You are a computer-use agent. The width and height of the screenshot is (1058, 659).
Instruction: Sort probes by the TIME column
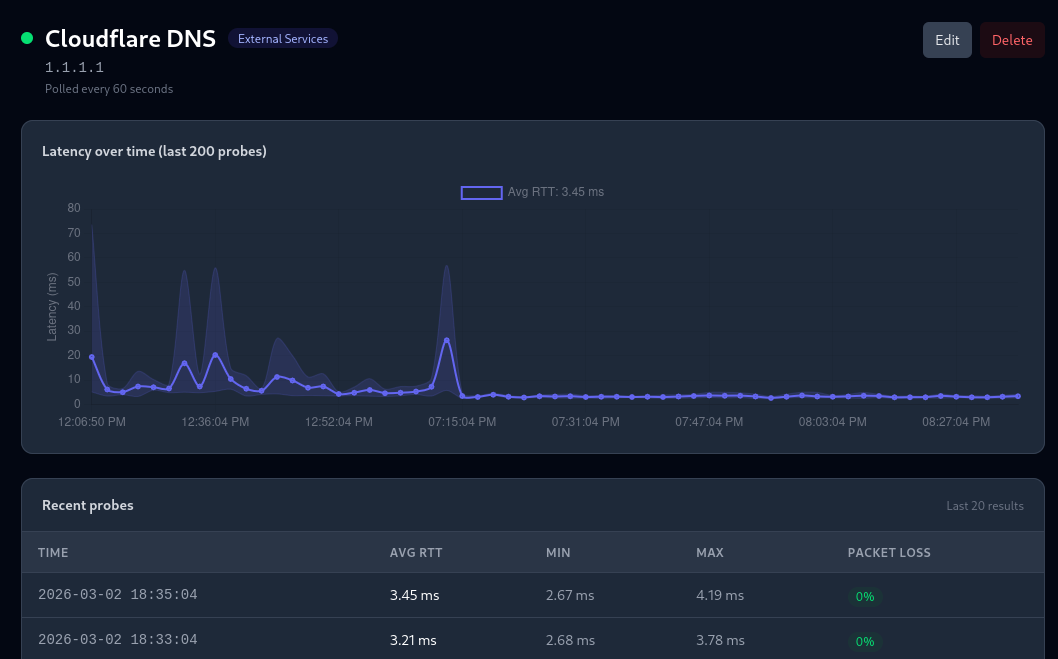coord(53,552)
